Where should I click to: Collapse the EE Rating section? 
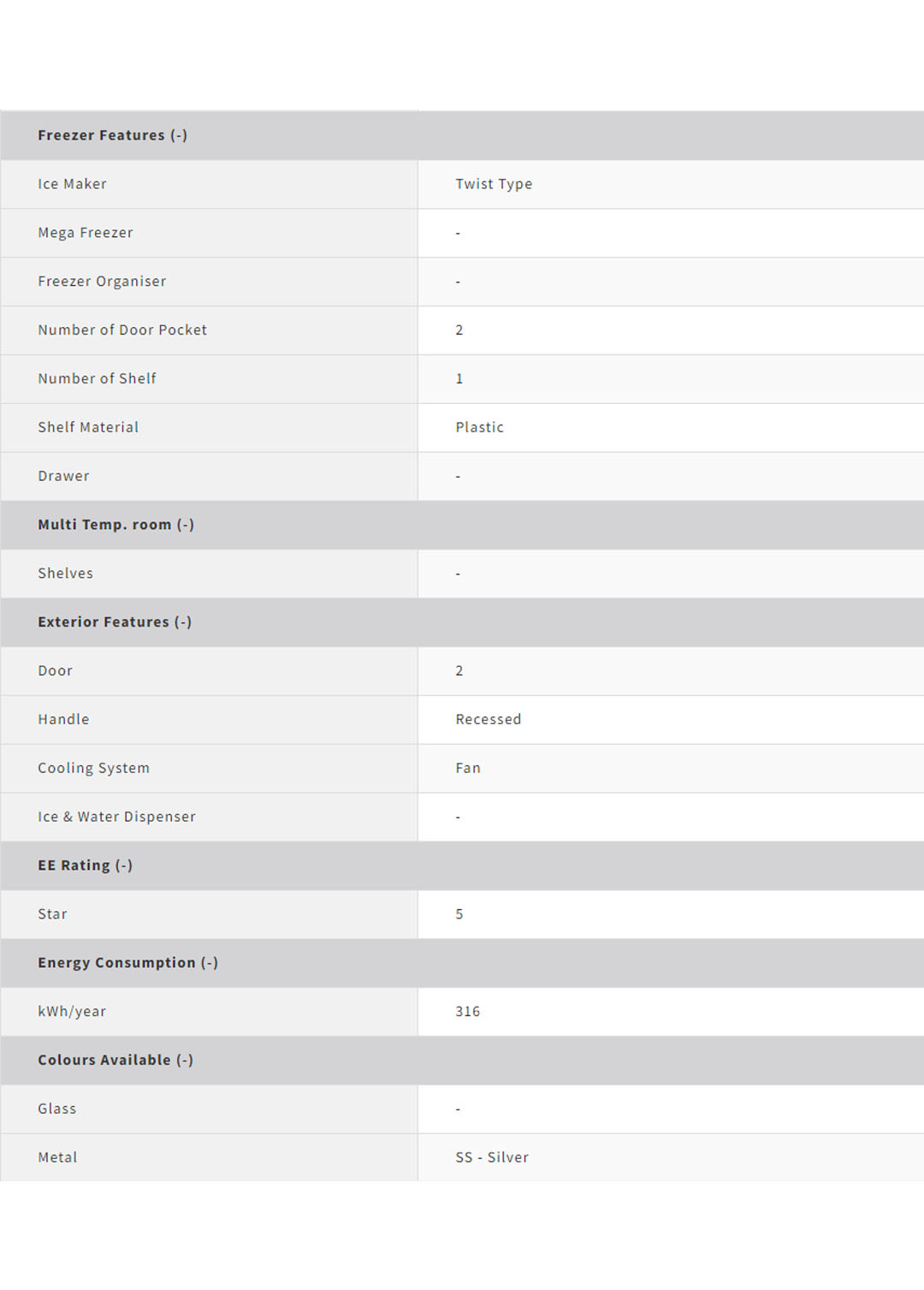[123, 865]
